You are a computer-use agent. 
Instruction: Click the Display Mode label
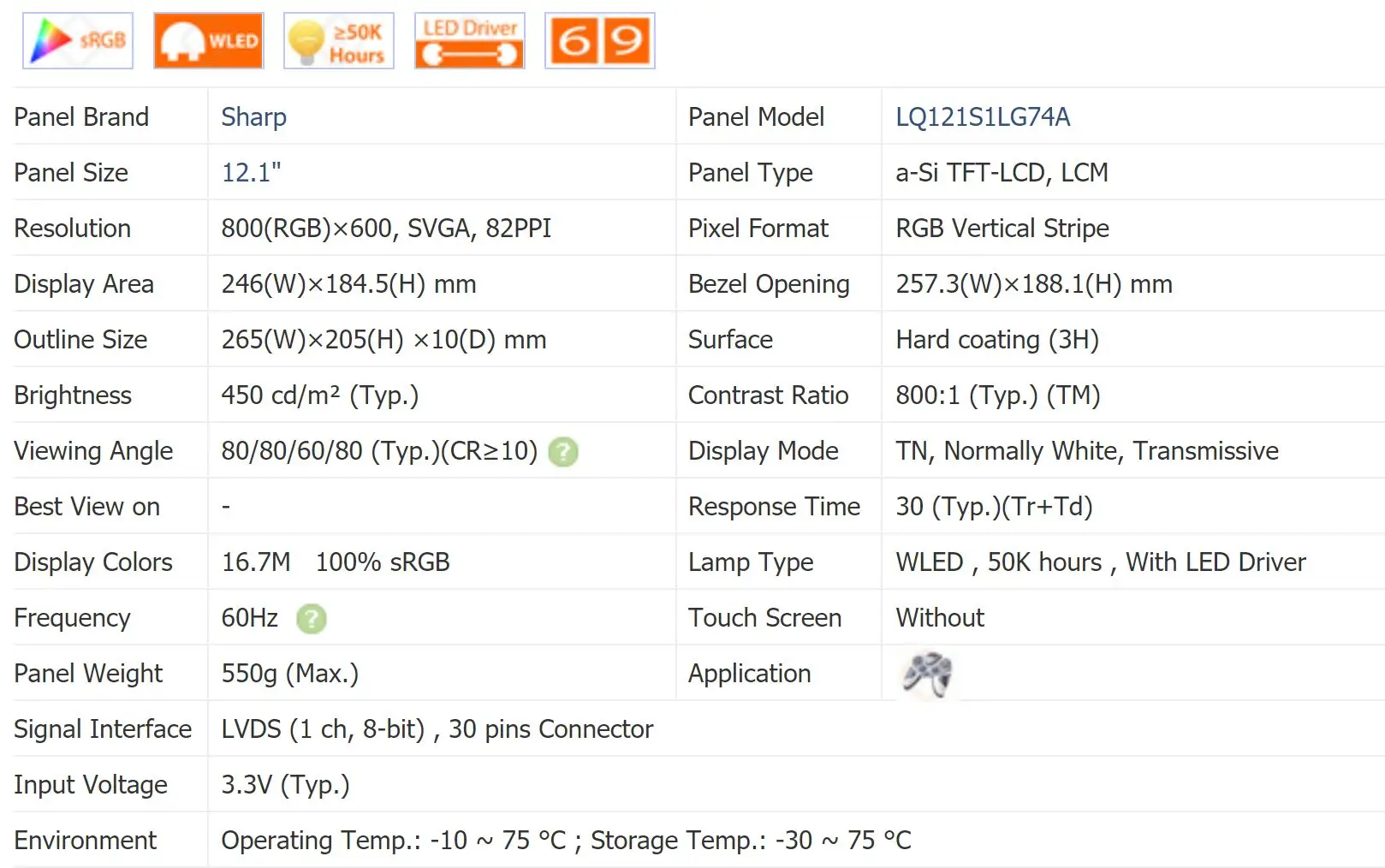coord(764,451)
